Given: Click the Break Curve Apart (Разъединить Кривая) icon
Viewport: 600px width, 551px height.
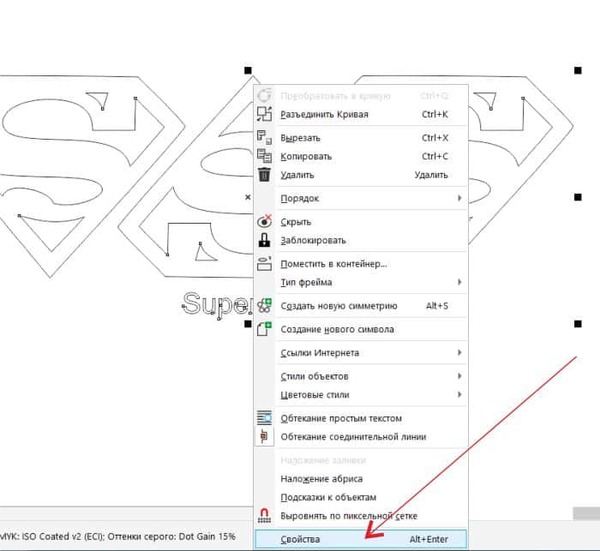Looking at the screenshot, I should (x=264, y=114).
